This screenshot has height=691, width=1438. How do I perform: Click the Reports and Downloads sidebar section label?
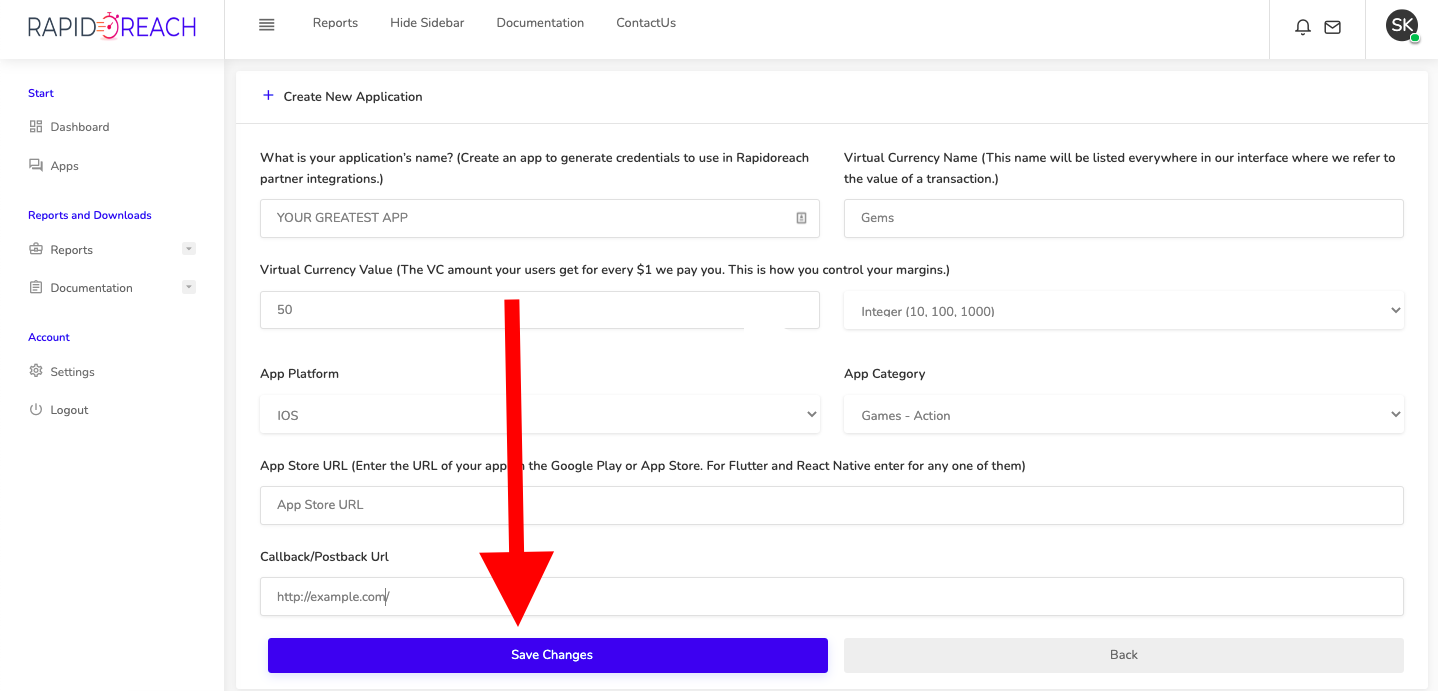pyautogui.click(x=90, y=215)
